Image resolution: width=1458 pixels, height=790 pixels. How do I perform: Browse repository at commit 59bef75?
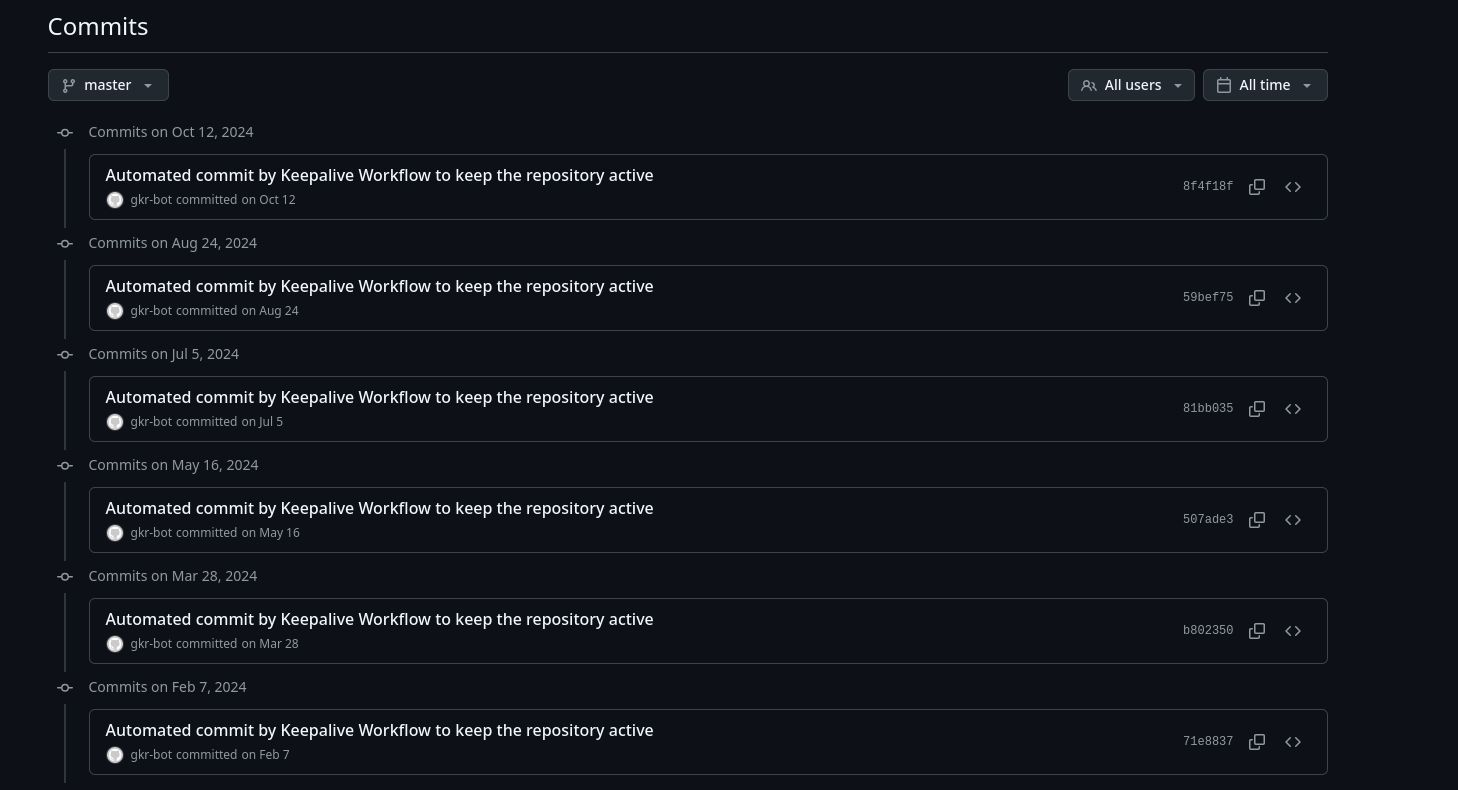[x=1293, y=298]
